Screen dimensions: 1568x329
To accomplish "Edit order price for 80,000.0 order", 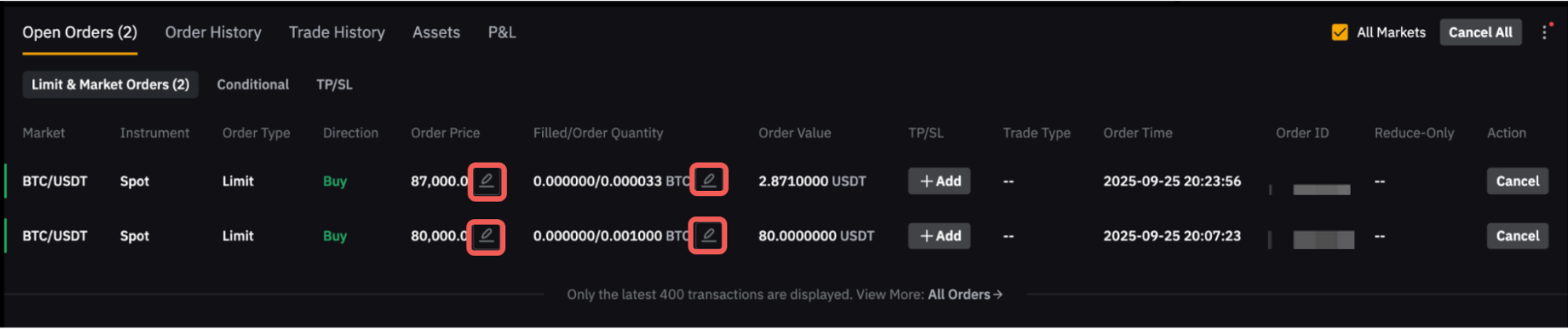I will pos(486,236).
